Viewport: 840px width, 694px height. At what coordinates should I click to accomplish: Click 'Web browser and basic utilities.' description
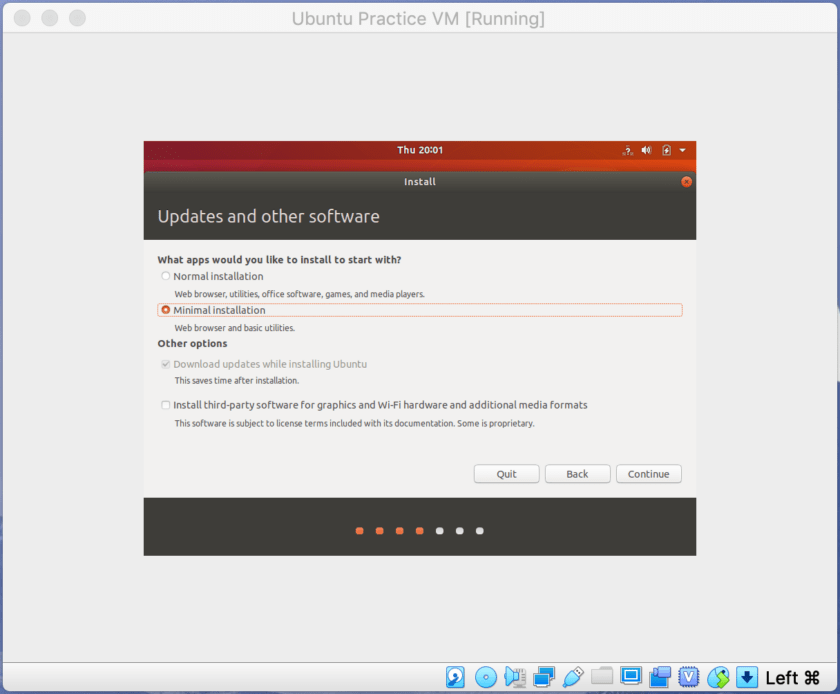click(x=235, y=328)
